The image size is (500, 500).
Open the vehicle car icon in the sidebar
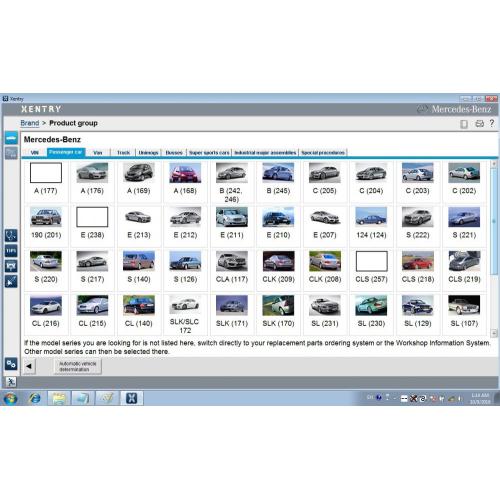tap(11, 138)
